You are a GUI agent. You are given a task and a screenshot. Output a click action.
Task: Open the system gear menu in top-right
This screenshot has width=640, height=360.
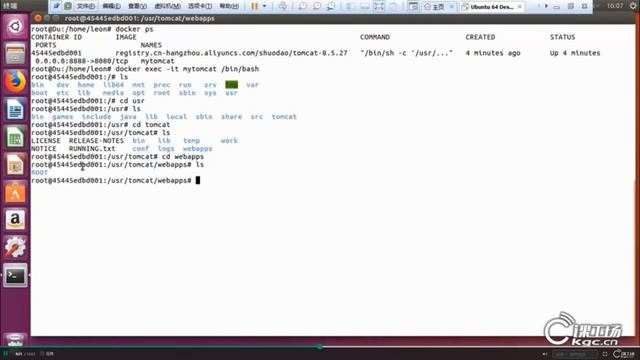click(633, 6)
